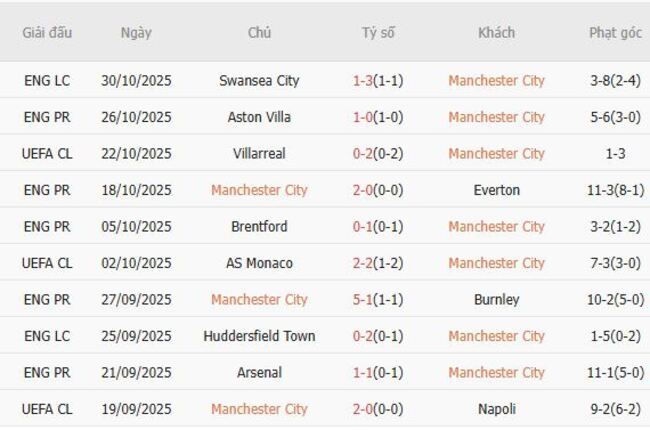
Task: Open the 1-3 score of the Swansea City match
Action: (x=364, y=80)
